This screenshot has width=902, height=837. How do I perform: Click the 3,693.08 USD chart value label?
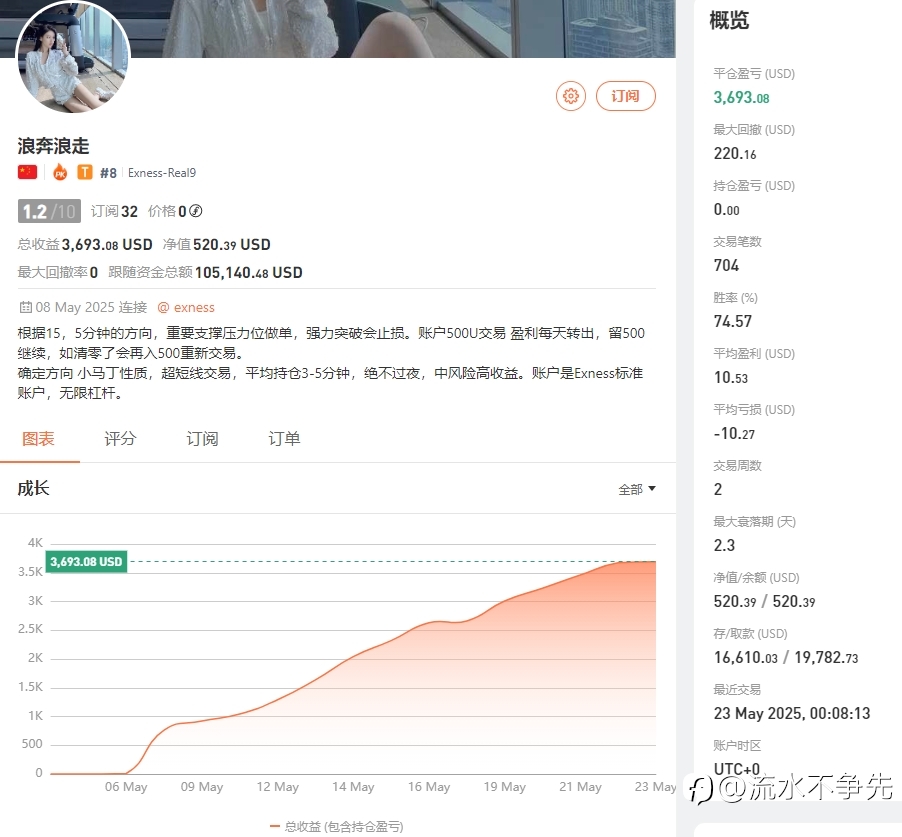[86, 561]
